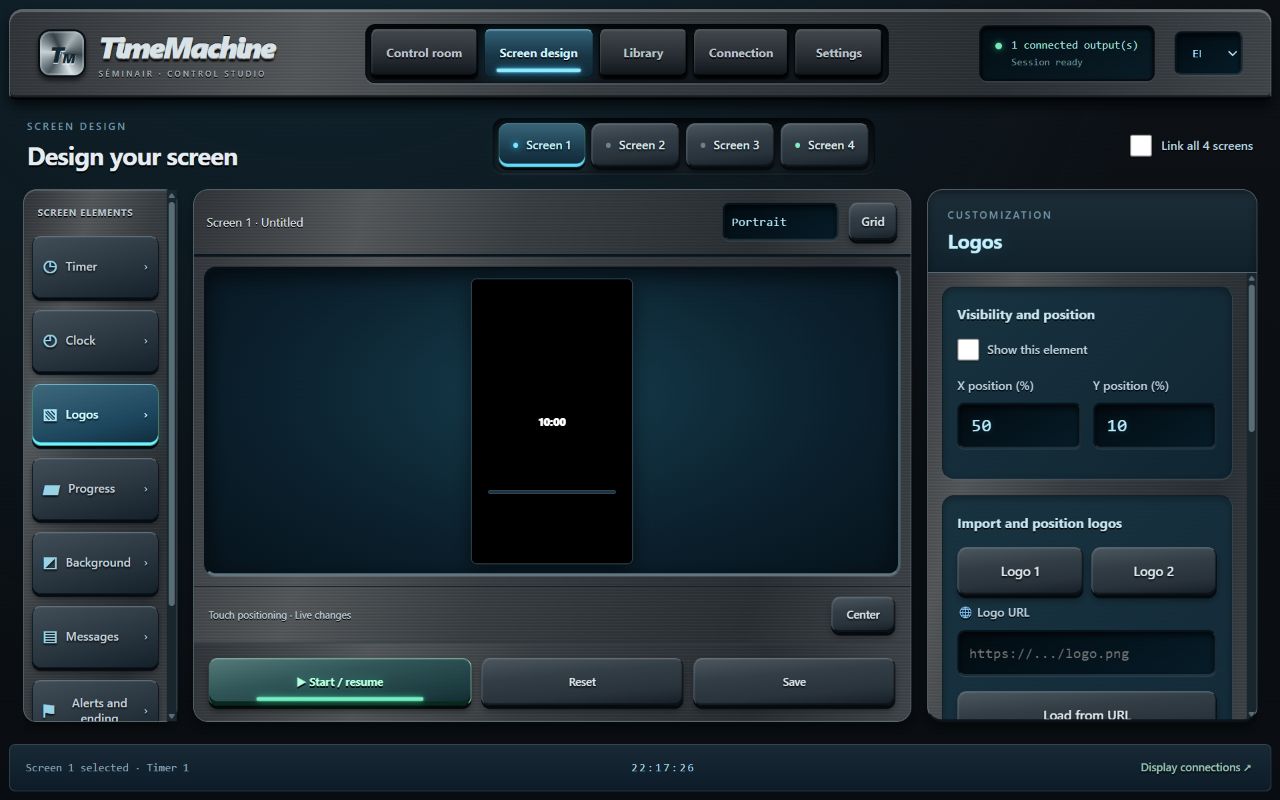The image size is (1280, 800).
Task: Choose the Logo 2 button
Action: pos(1153,572)
